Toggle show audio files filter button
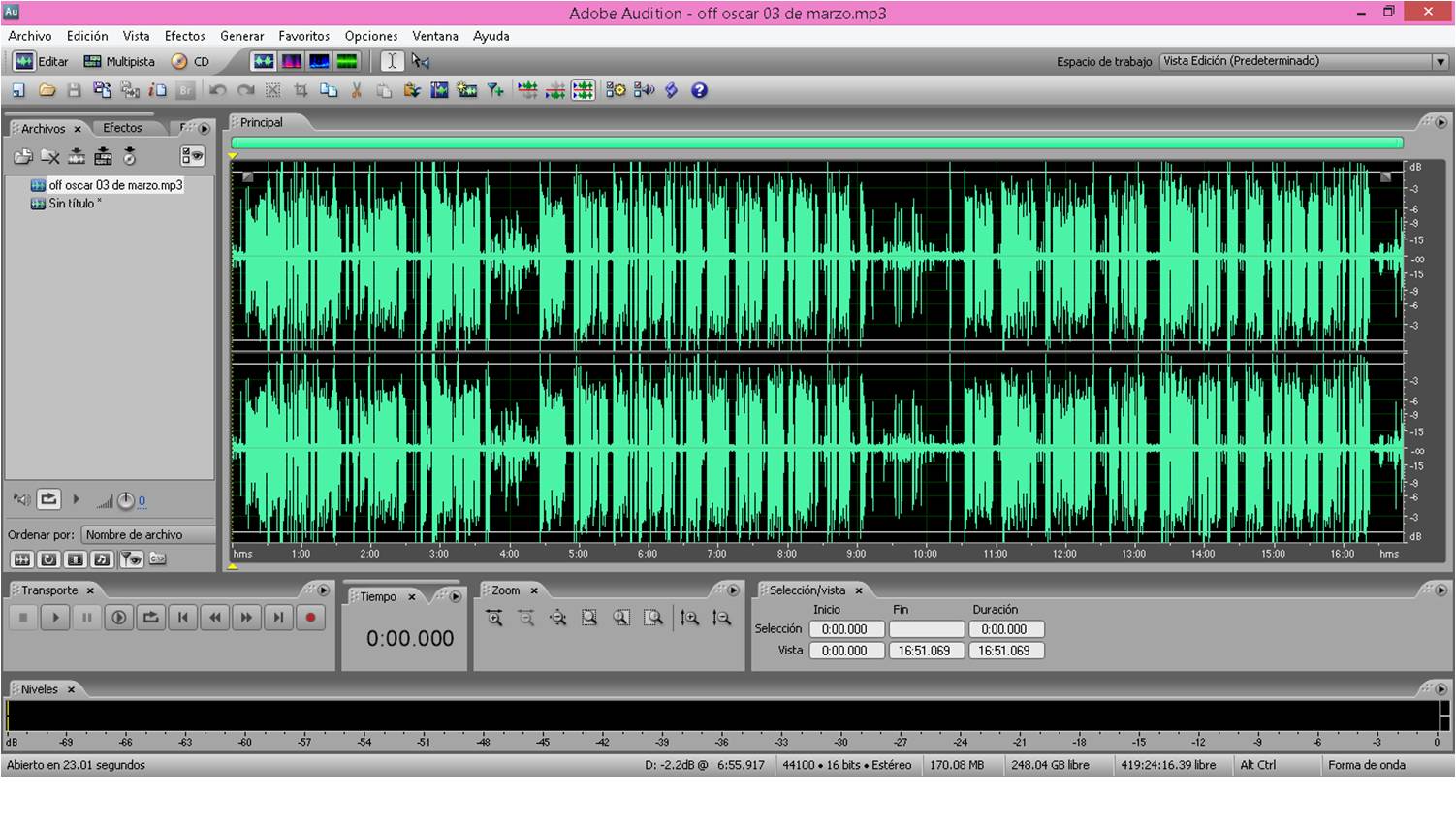 coord(21,559)
